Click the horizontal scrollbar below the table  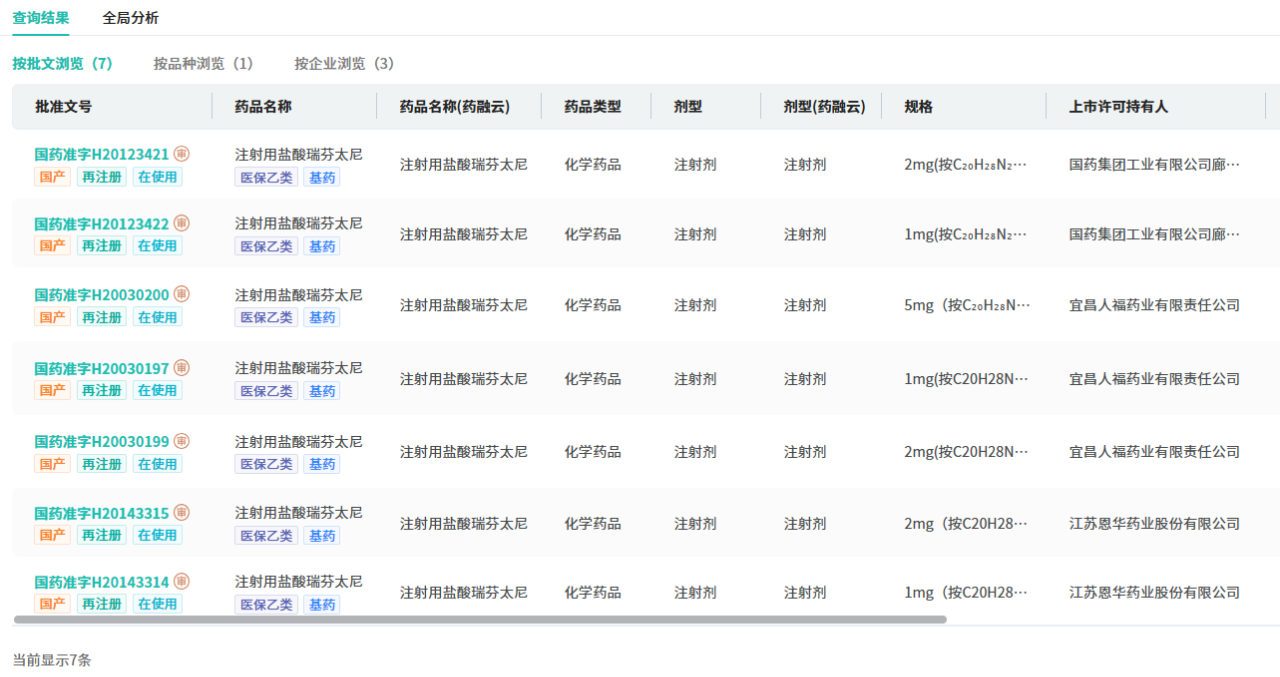coord(480,620)
